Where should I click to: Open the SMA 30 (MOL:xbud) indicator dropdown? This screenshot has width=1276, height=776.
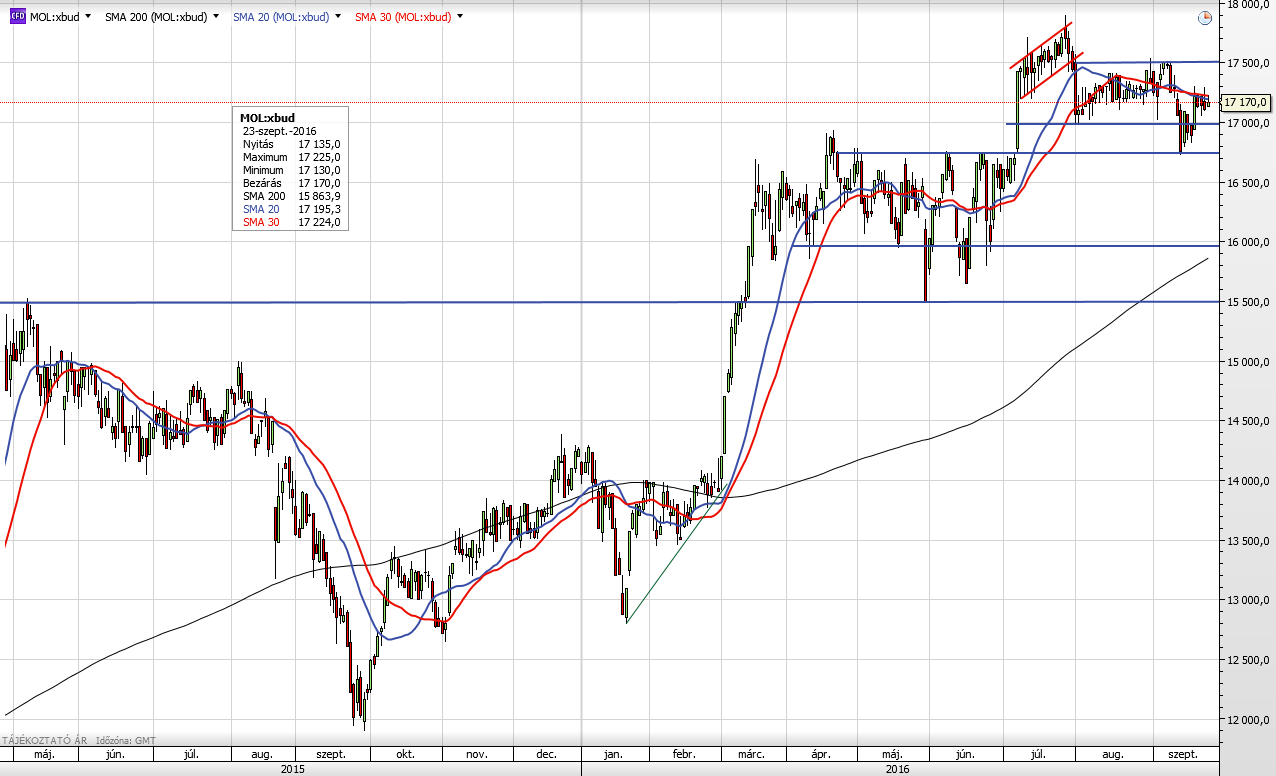tap(461, 17)
